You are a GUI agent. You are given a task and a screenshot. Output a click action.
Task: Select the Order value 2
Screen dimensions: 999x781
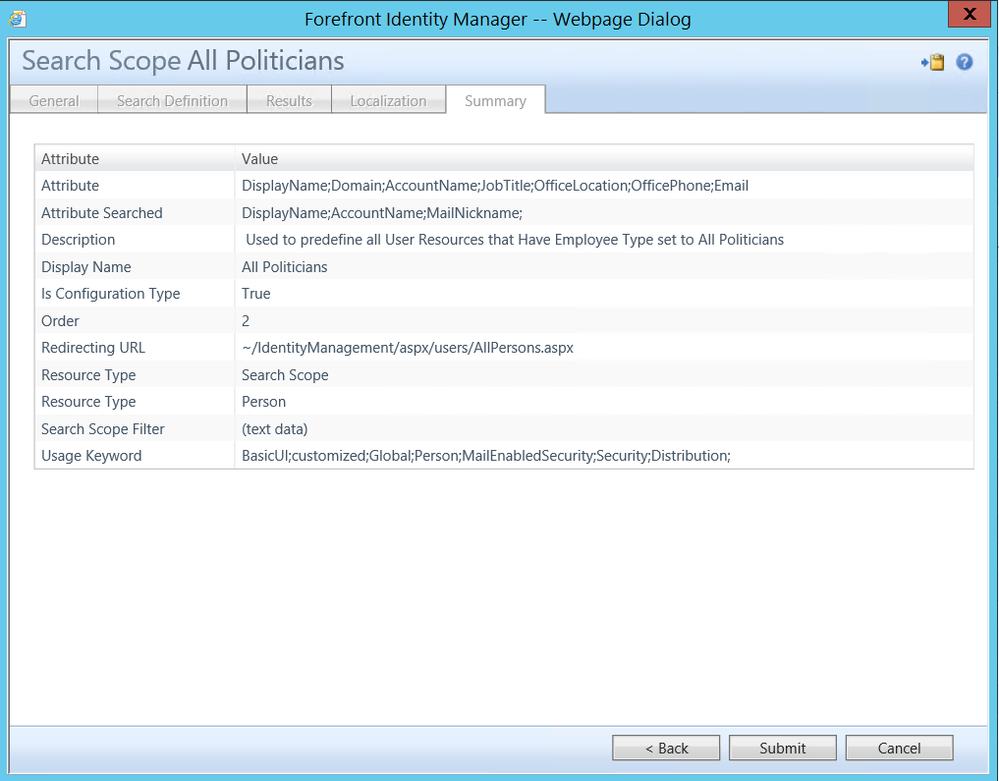tap(245, 320)
